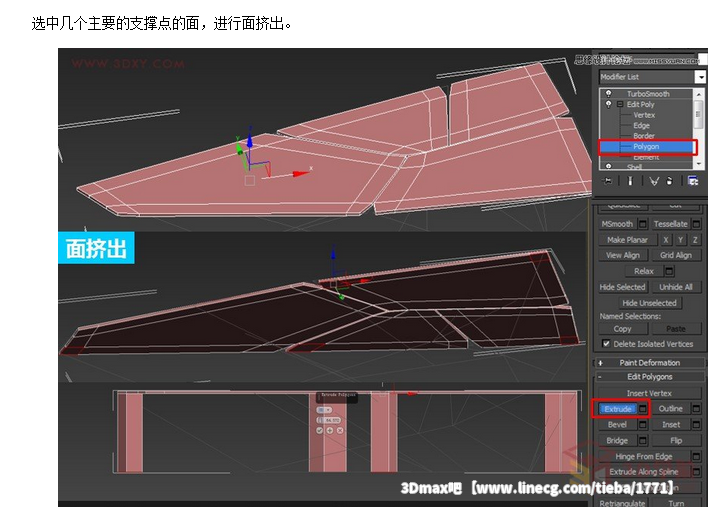Open MSmooth settings box

click(x=643, y=224)
